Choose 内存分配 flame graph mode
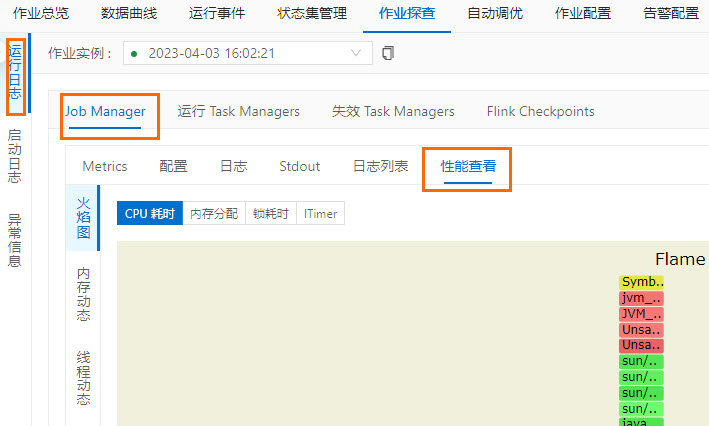 tap(214, 213)
